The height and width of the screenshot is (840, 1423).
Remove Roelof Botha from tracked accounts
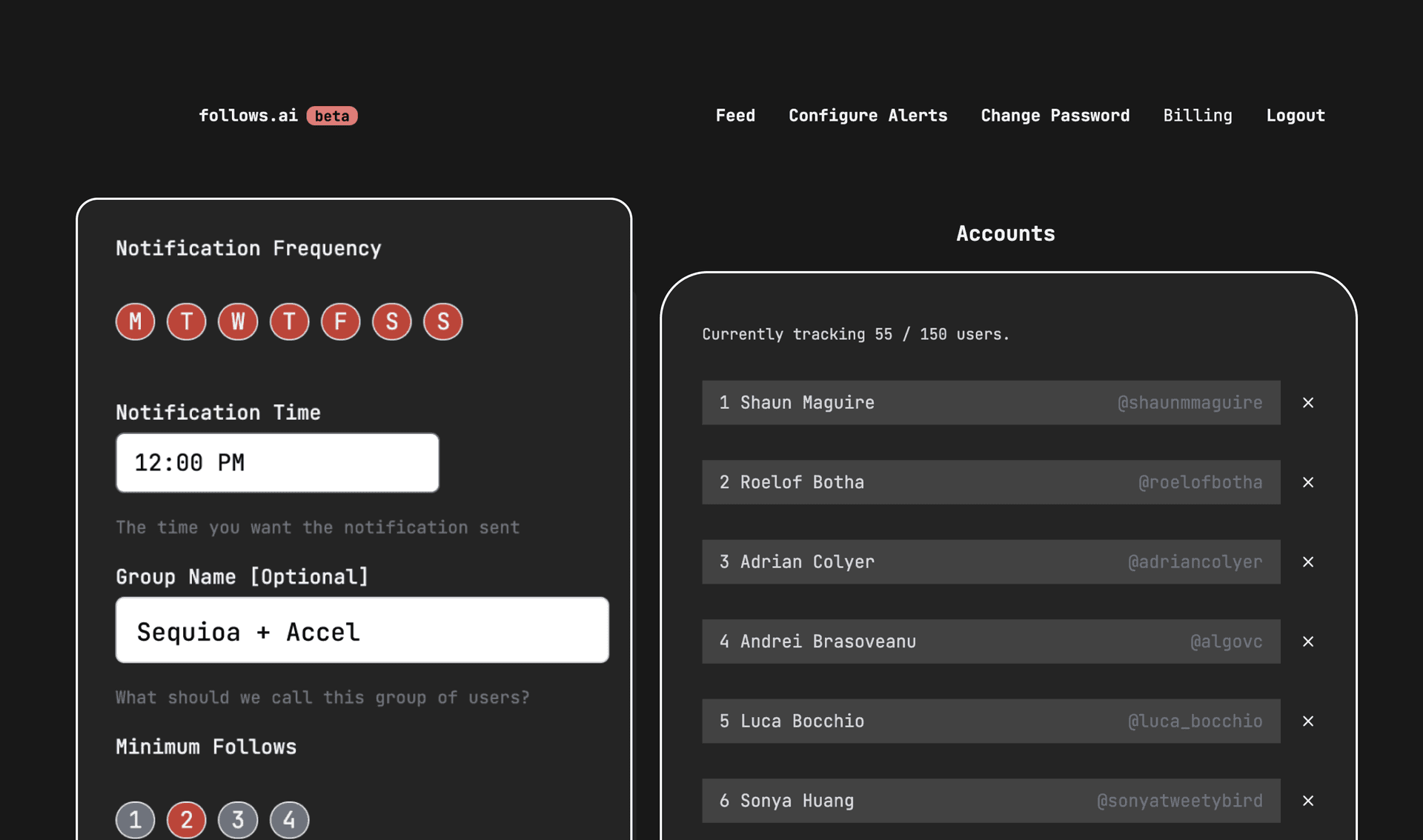coord(1308,482)
